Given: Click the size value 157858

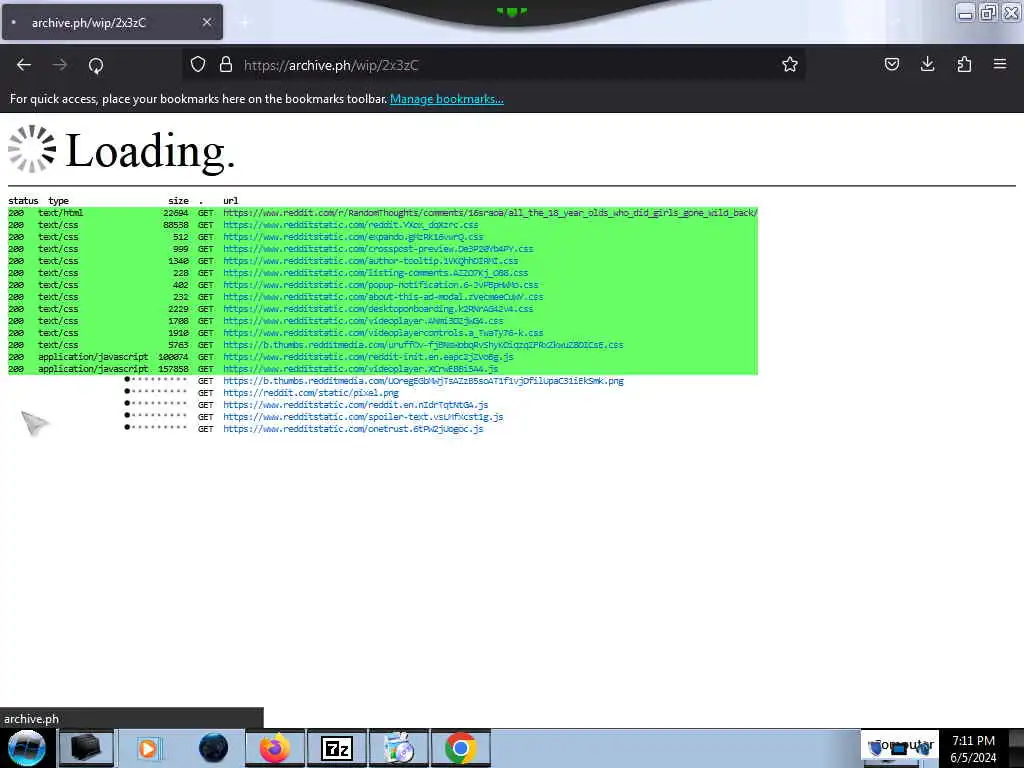Looking at the screenshot, I should tap(173, 369).
